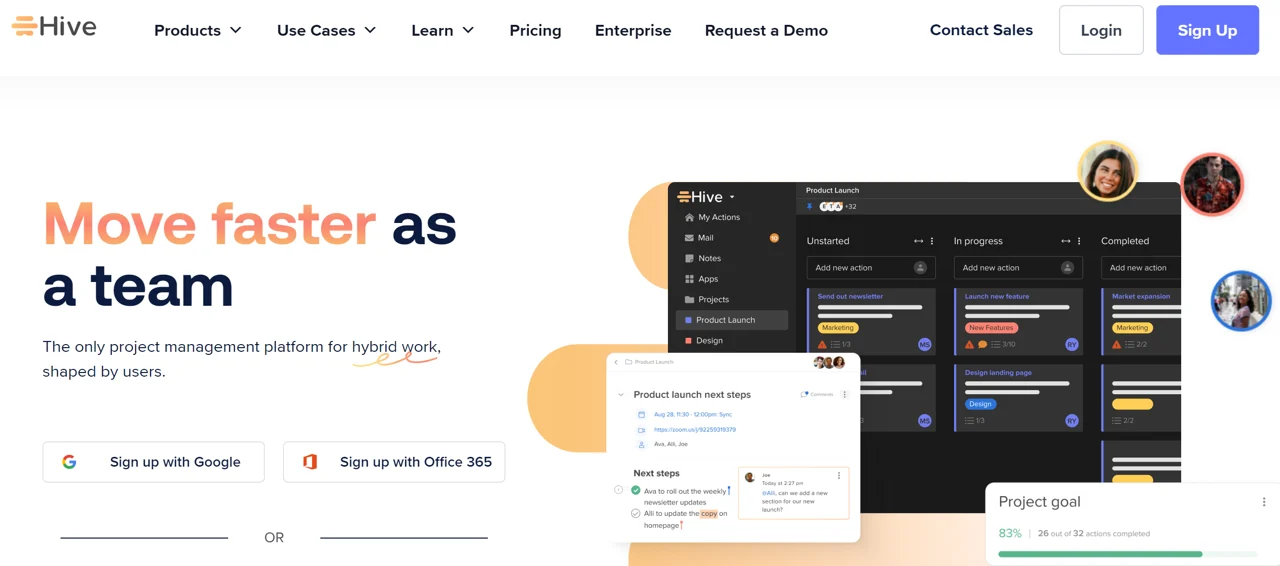
Task: Click the pin icon under Product Launch title
Action: tap(810, 206)
